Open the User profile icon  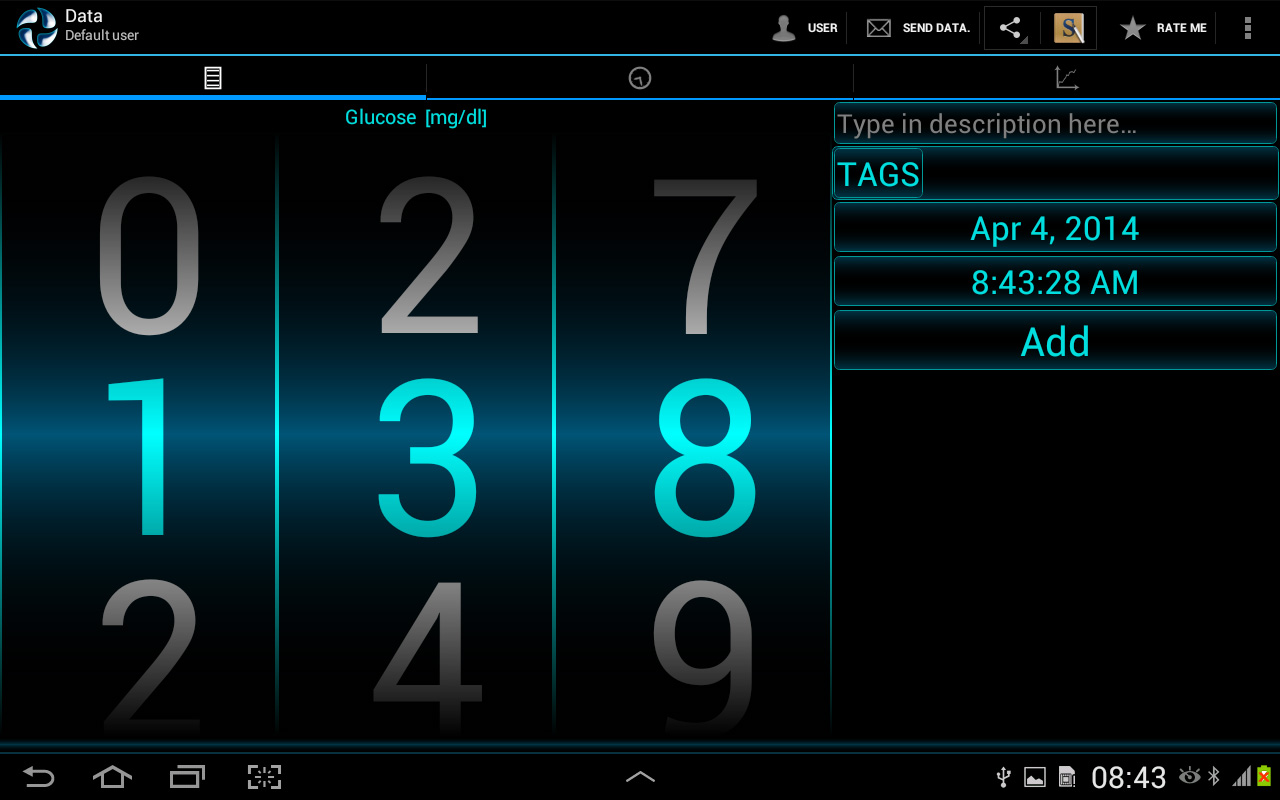coord(784,28)
